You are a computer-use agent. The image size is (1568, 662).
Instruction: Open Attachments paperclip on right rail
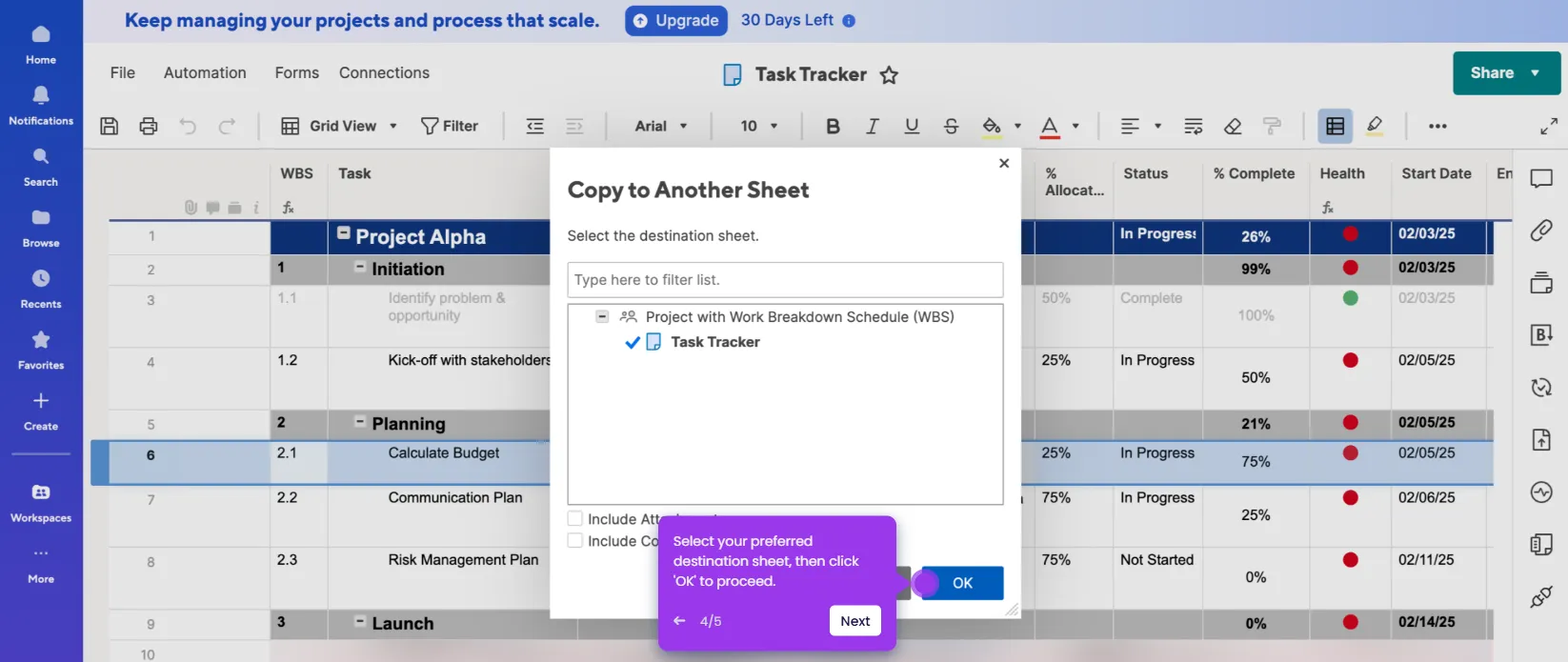pos(1541,230)
